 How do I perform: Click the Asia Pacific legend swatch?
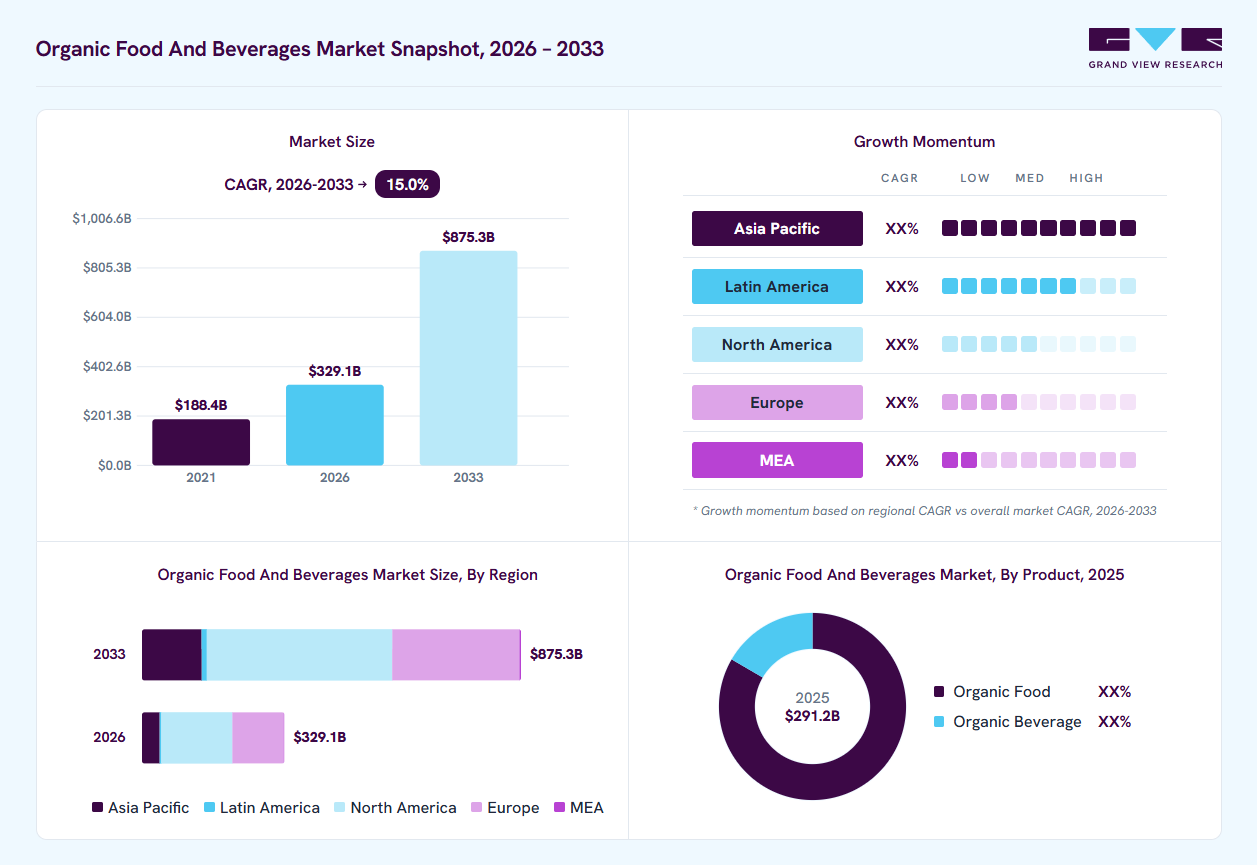click(x=97, y=807)
